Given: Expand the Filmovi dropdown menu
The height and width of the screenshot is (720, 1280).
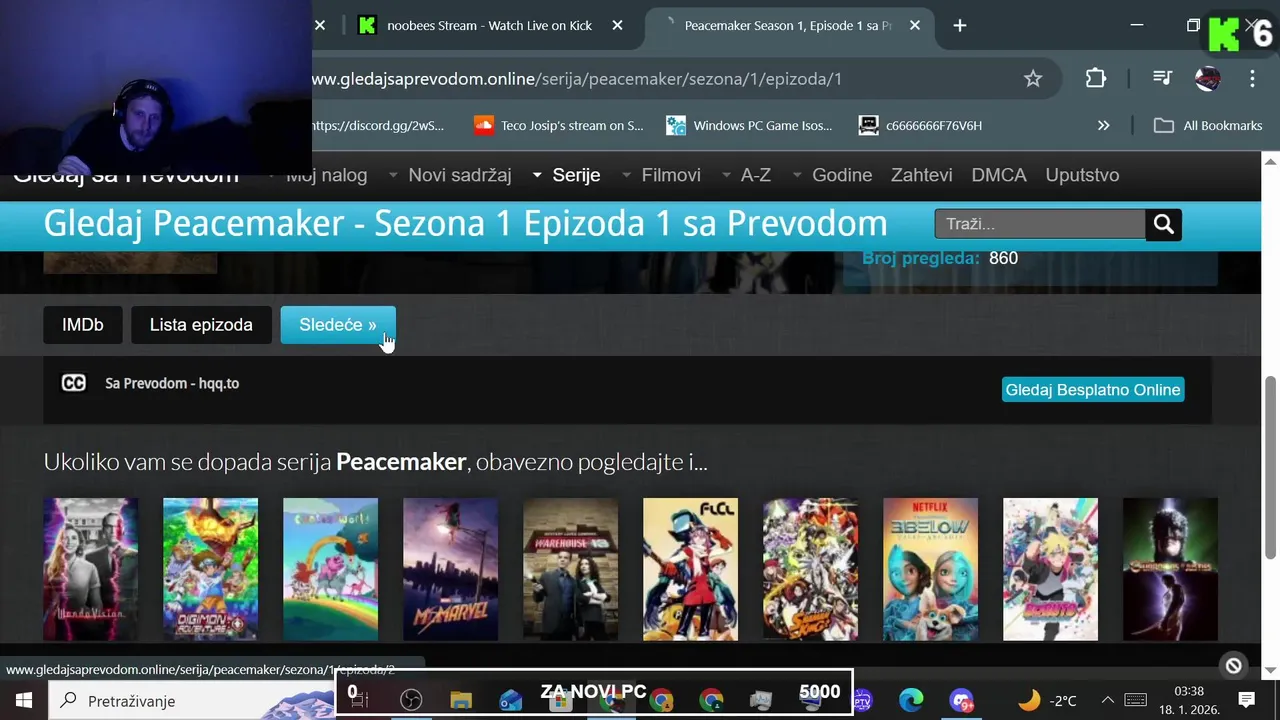Looking at the screenshot, I should (661, 175).
